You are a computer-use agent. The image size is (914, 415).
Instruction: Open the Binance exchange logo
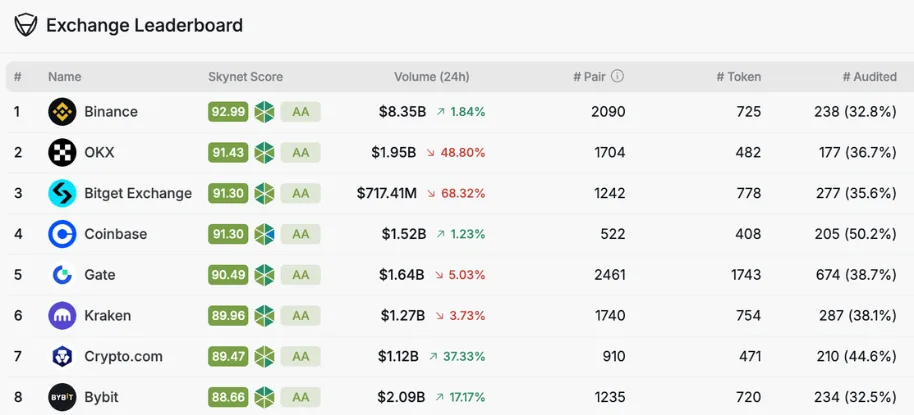[x=62, y=112]
